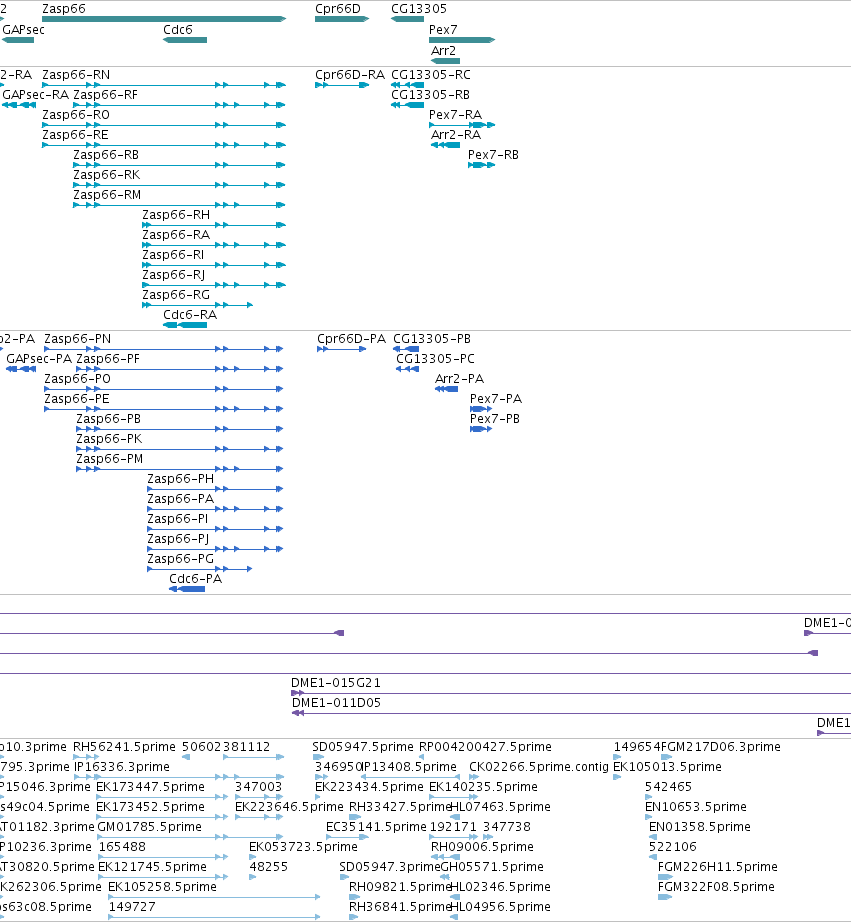
Task: Click EST CK02266.5prime.contig
Action: point(539,767)
